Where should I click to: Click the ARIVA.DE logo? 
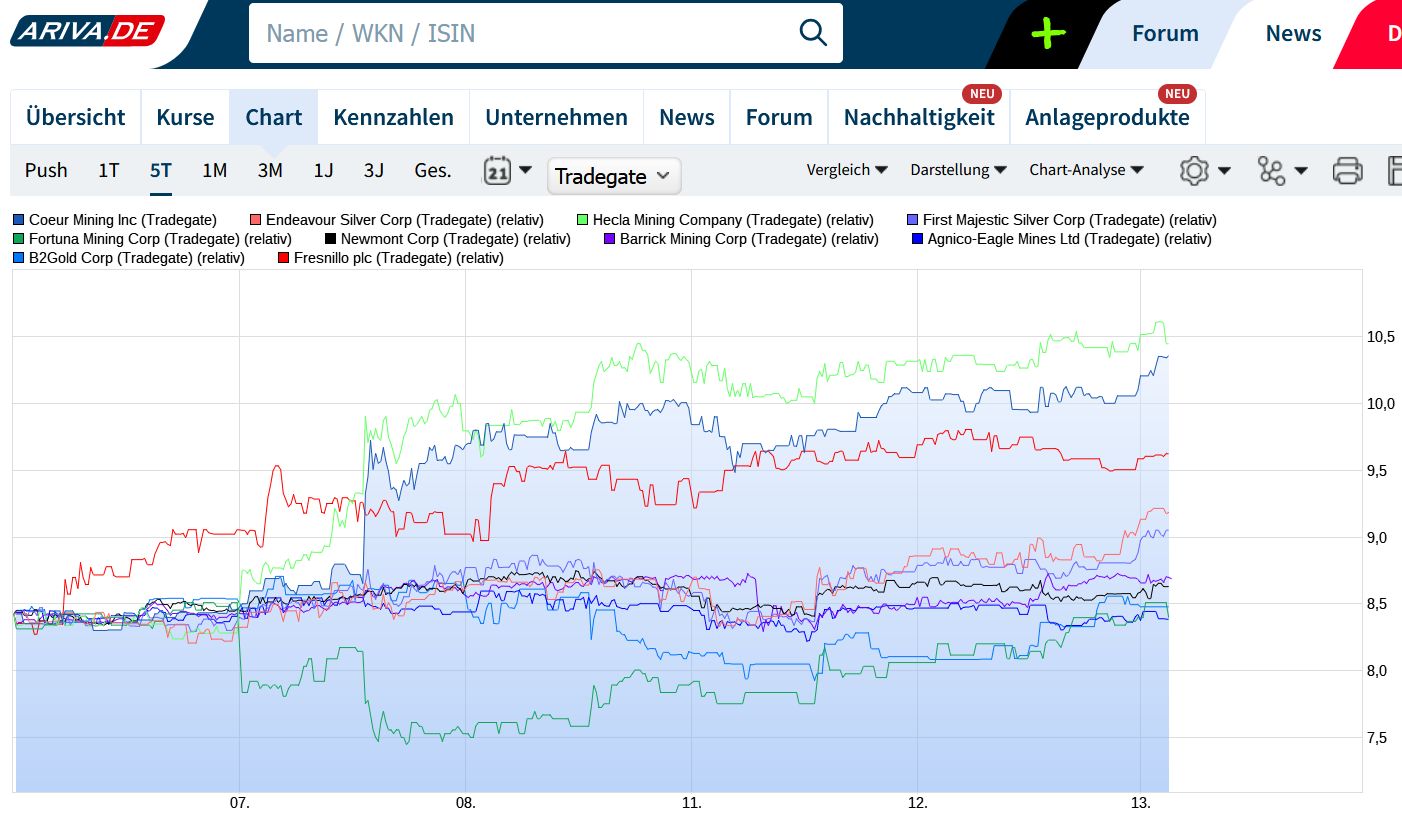(x=87, y=31)
